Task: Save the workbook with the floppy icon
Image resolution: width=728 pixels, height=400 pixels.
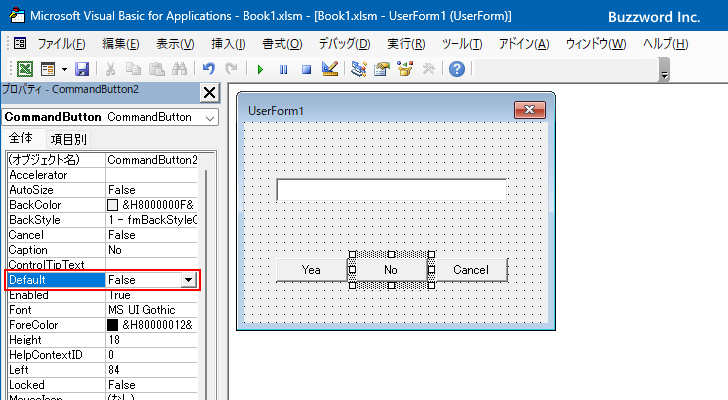Action: (x=82, y=69)
